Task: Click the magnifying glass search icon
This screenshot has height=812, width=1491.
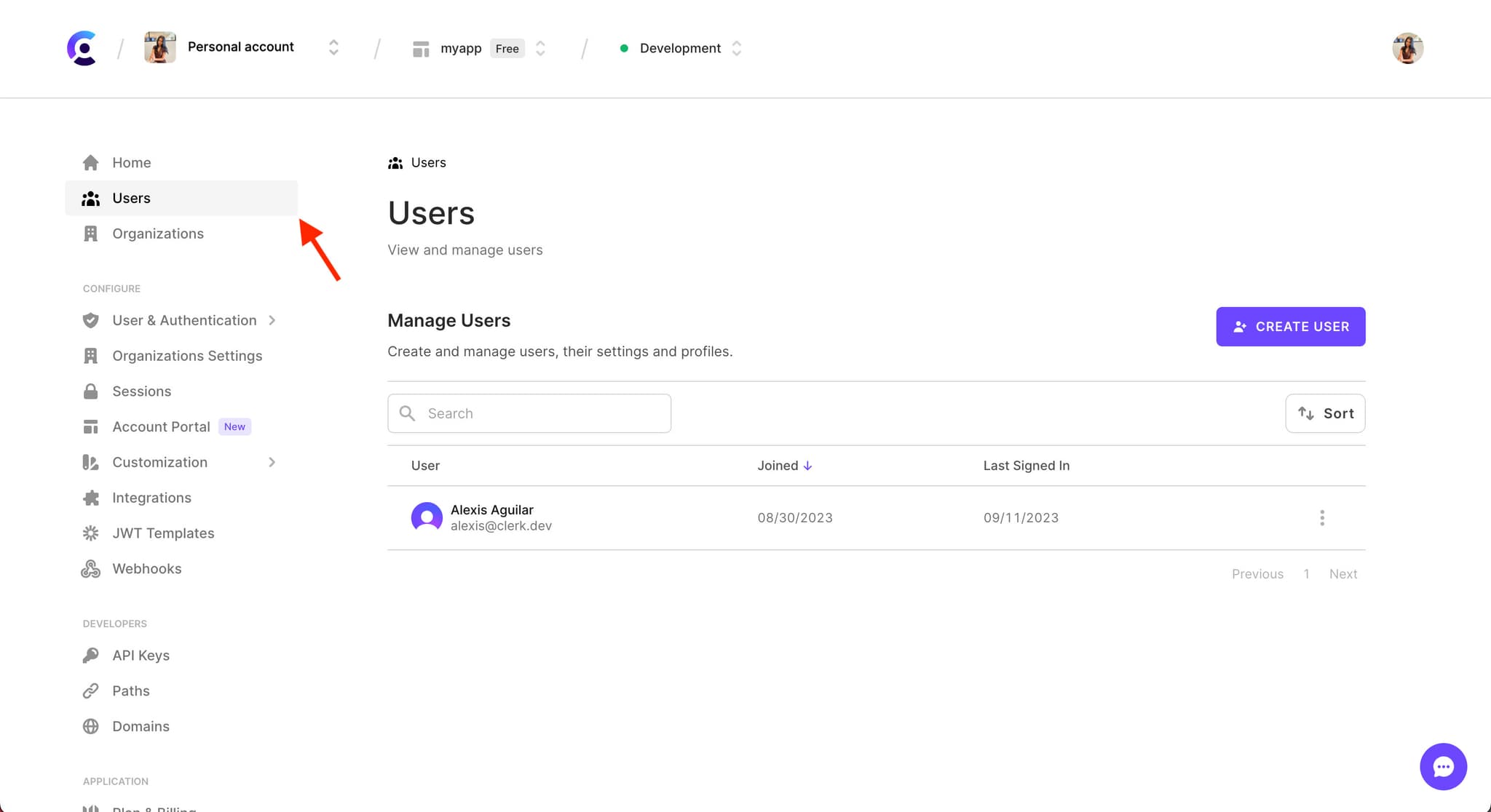Action: click(x=407, y=413)
